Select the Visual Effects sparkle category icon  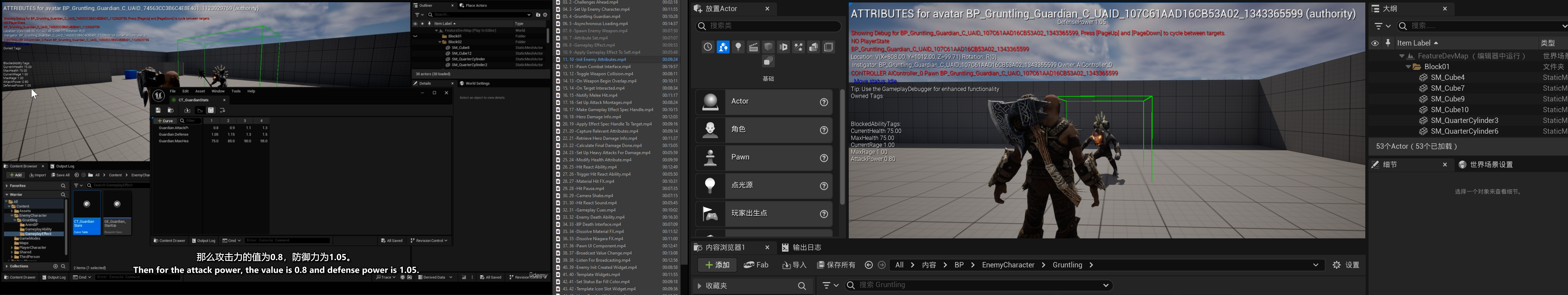coord(799,47)
